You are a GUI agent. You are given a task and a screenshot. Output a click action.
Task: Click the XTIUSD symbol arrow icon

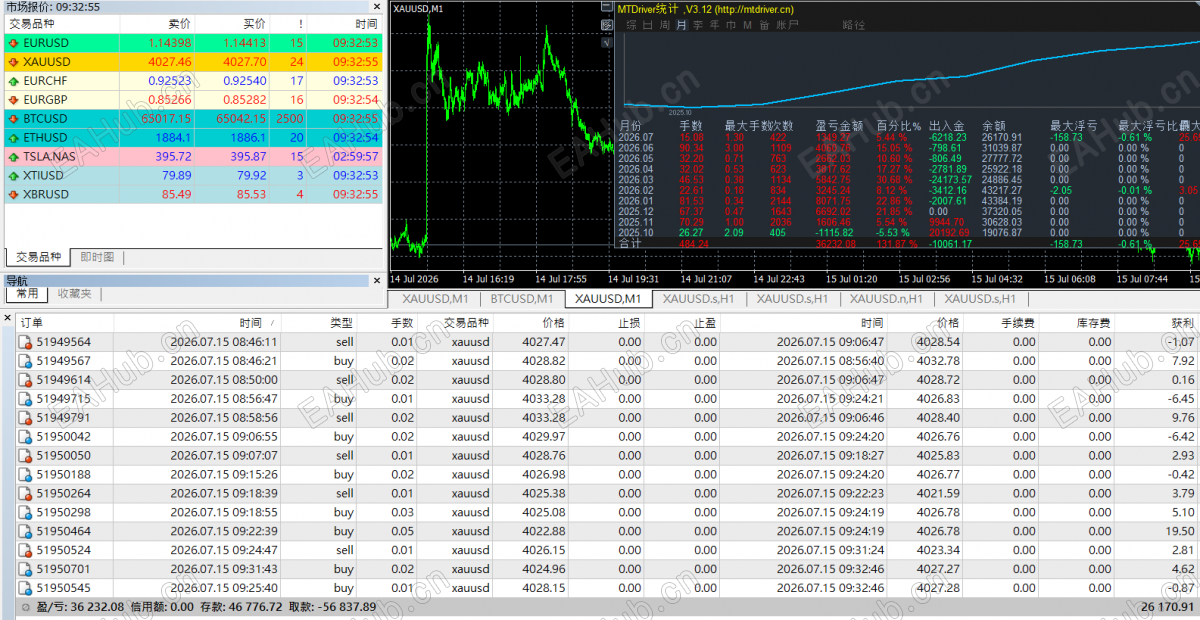point(13,176)
